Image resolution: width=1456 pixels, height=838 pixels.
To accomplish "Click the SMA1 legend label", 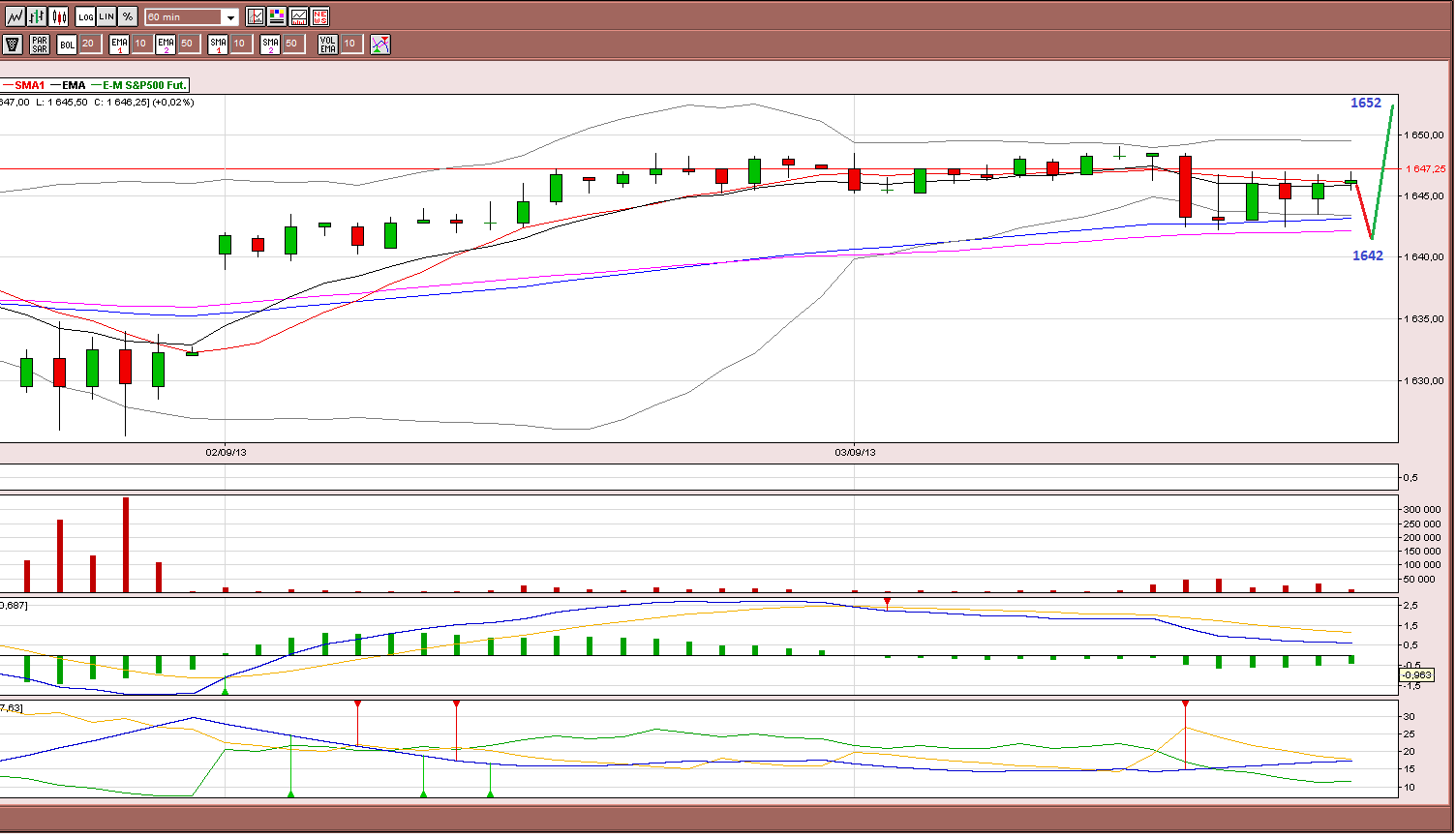I will tap(30, 85).
